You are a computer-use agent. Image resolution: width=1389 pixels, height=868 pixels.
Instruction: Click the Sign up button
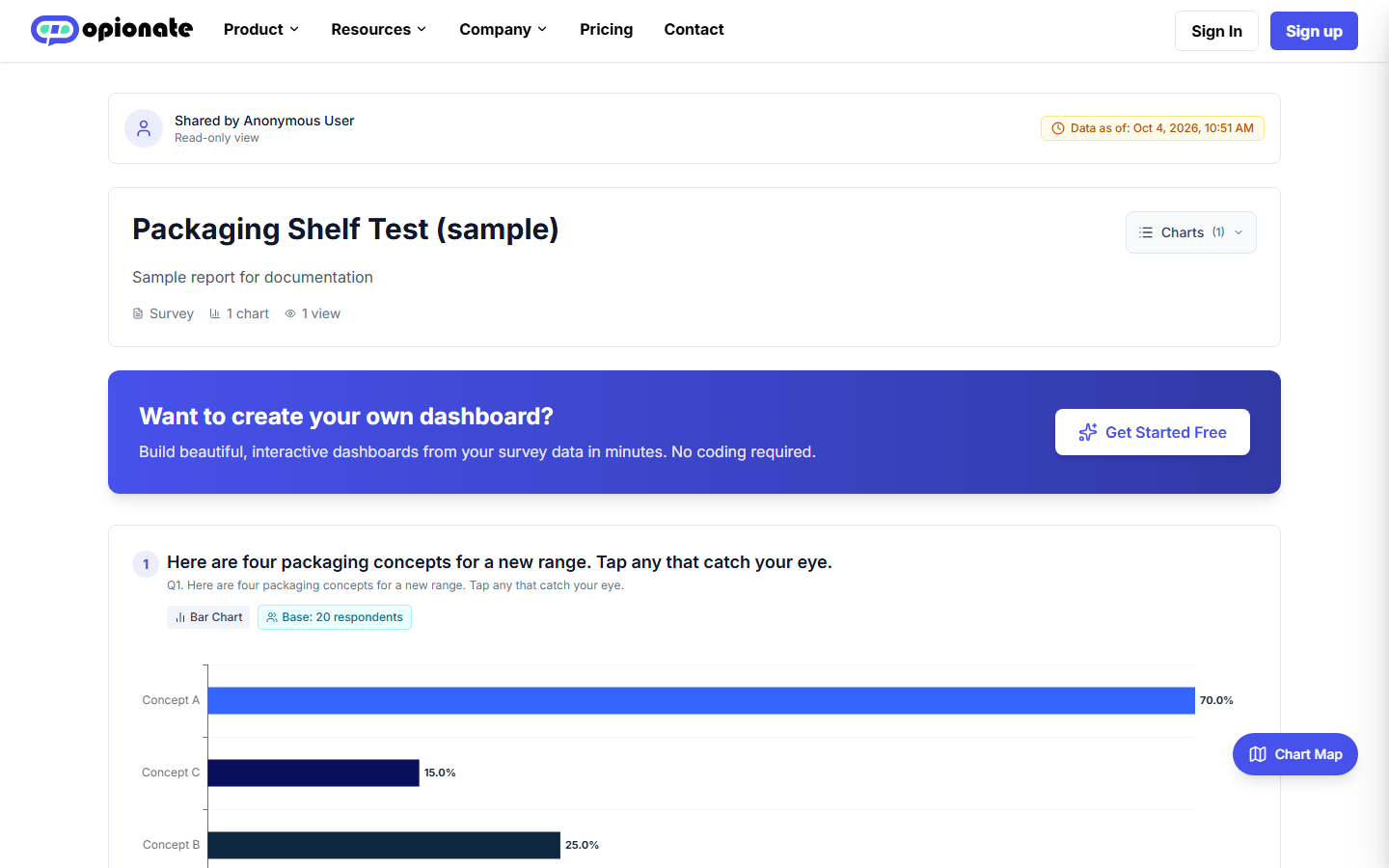tap(1314, 31)
